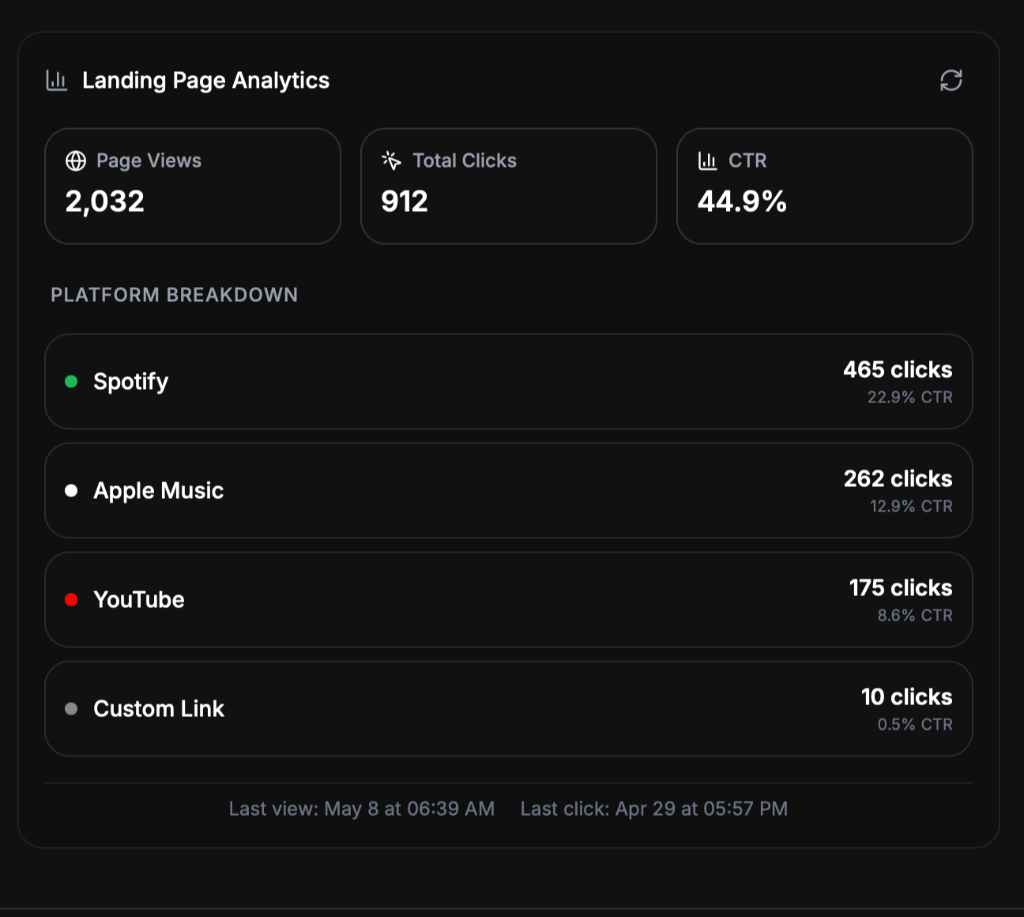Click the Last view May 8 timestamp
This screenshot has width=1024, height=917.
[x=362, y=809]
